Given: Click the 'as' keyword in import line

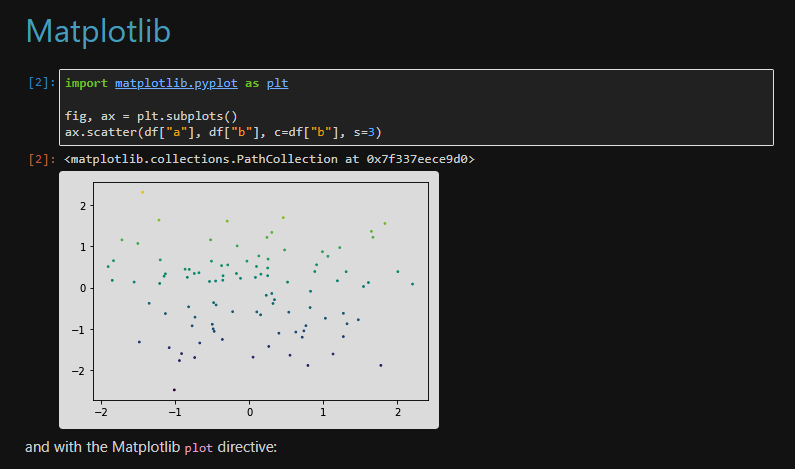Looking at the screenshot, I should [x=252, y=83].
